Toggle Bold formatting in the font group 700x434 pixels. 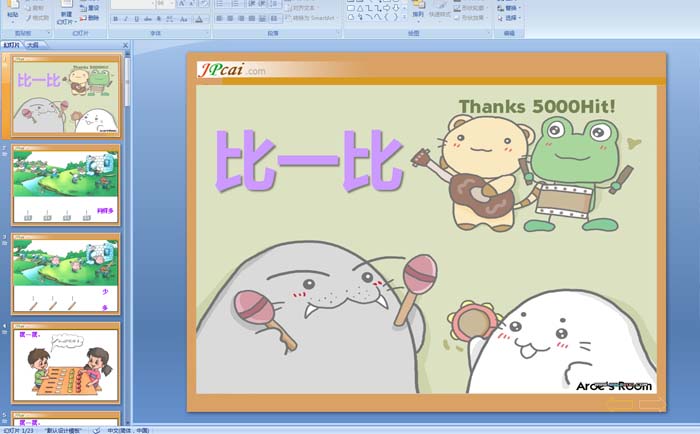pyautogui.click(x=115, y=18)
